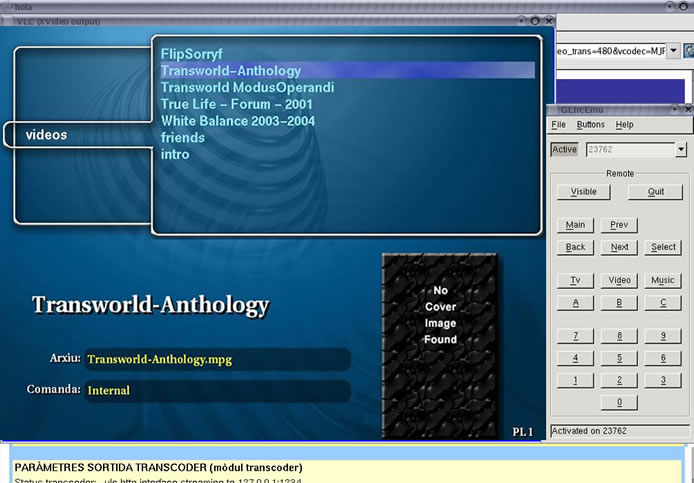Click the 23762 port input field
This screenshot has height=483, width=694.
pos(631,150)
